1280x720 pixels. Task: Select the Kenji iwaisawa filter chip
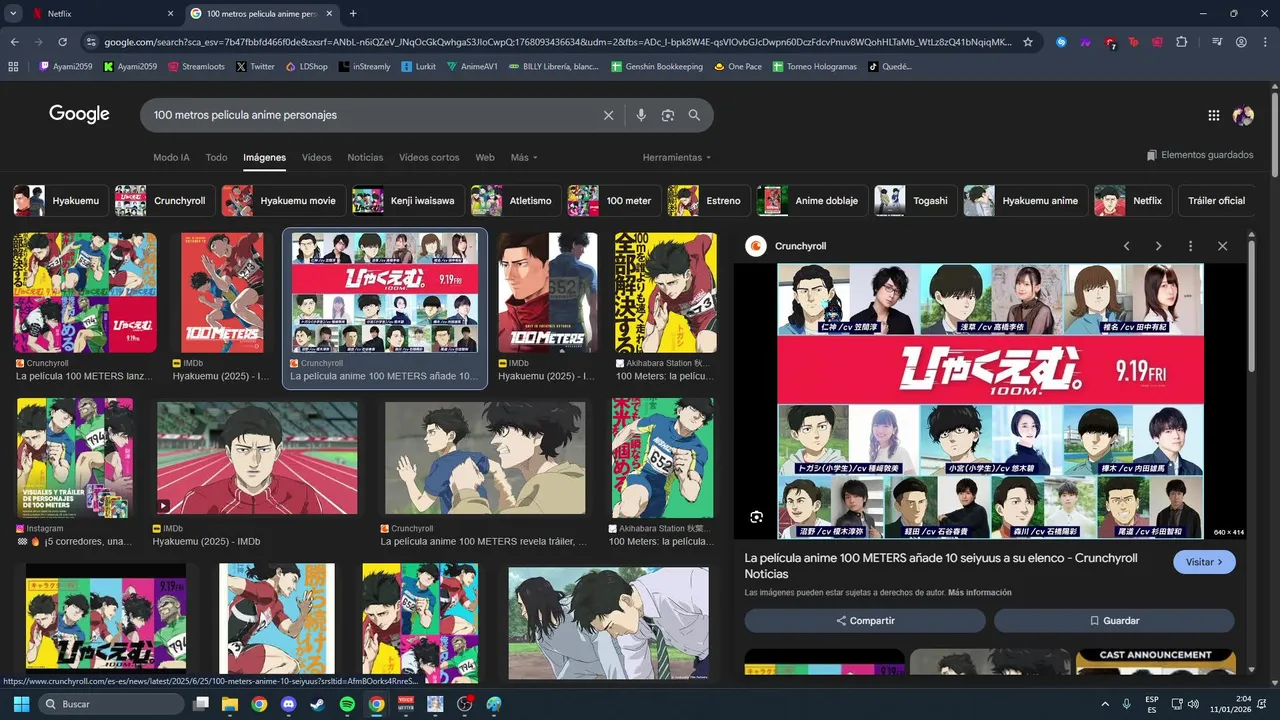coord(409,201)
